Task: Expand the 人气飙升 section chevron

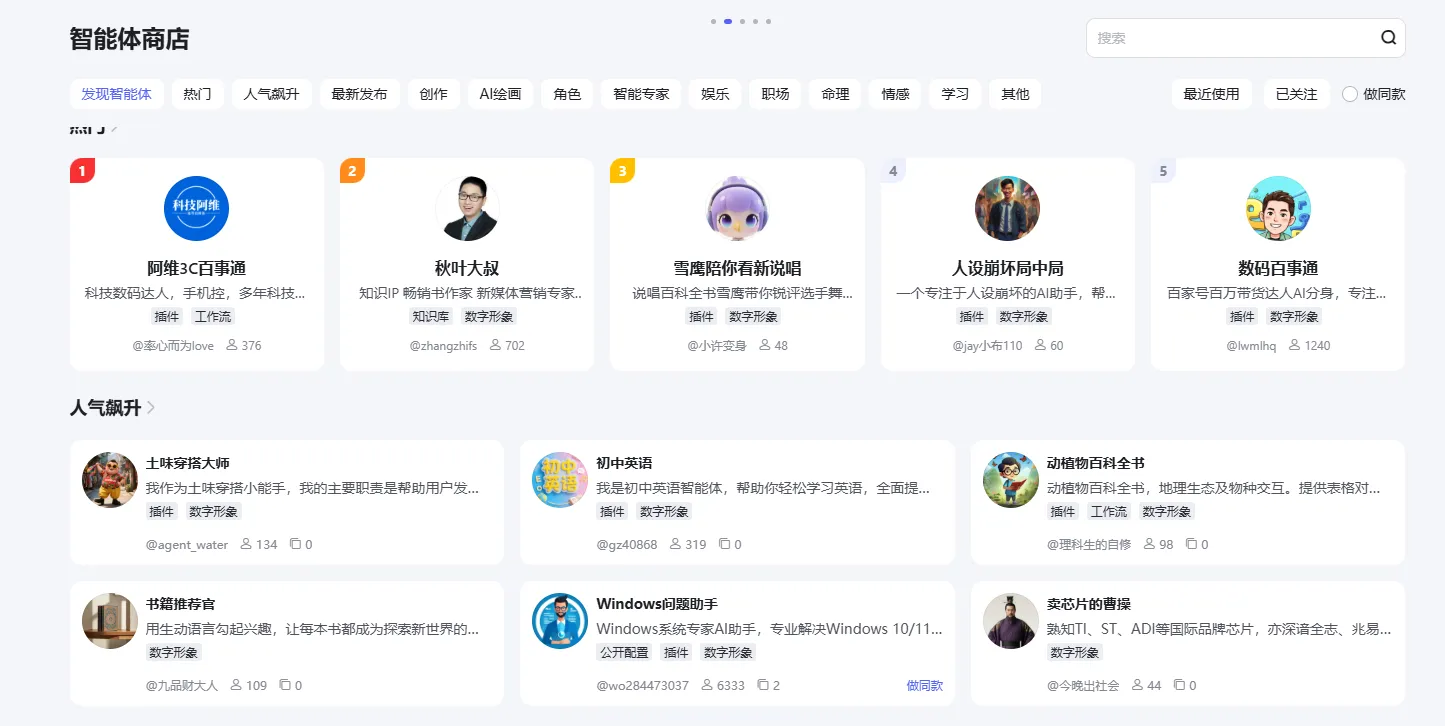Action: [x=151, y=408]
